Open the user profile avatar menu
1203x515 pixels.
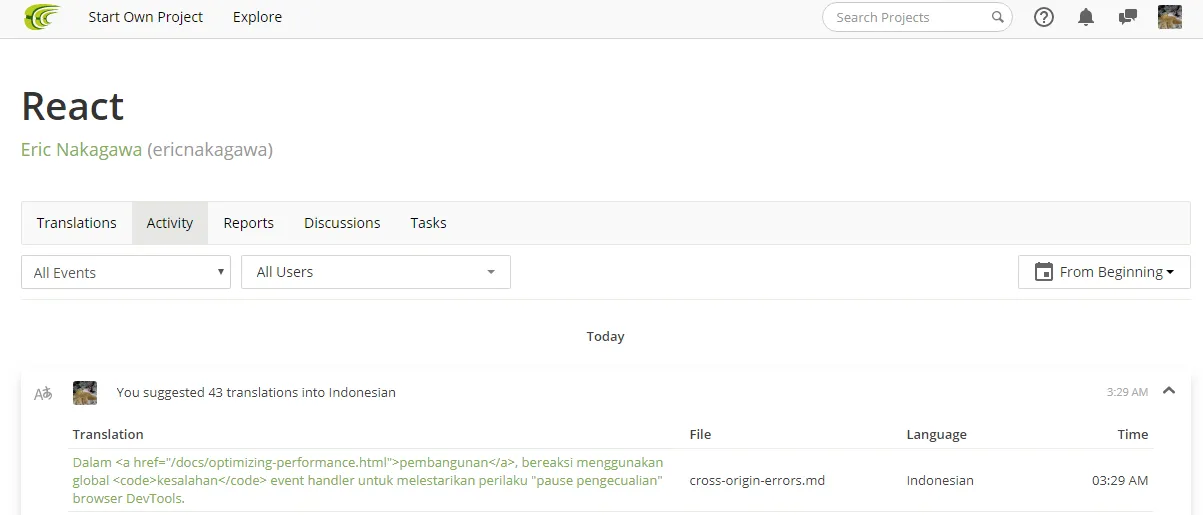(1170, 17)
